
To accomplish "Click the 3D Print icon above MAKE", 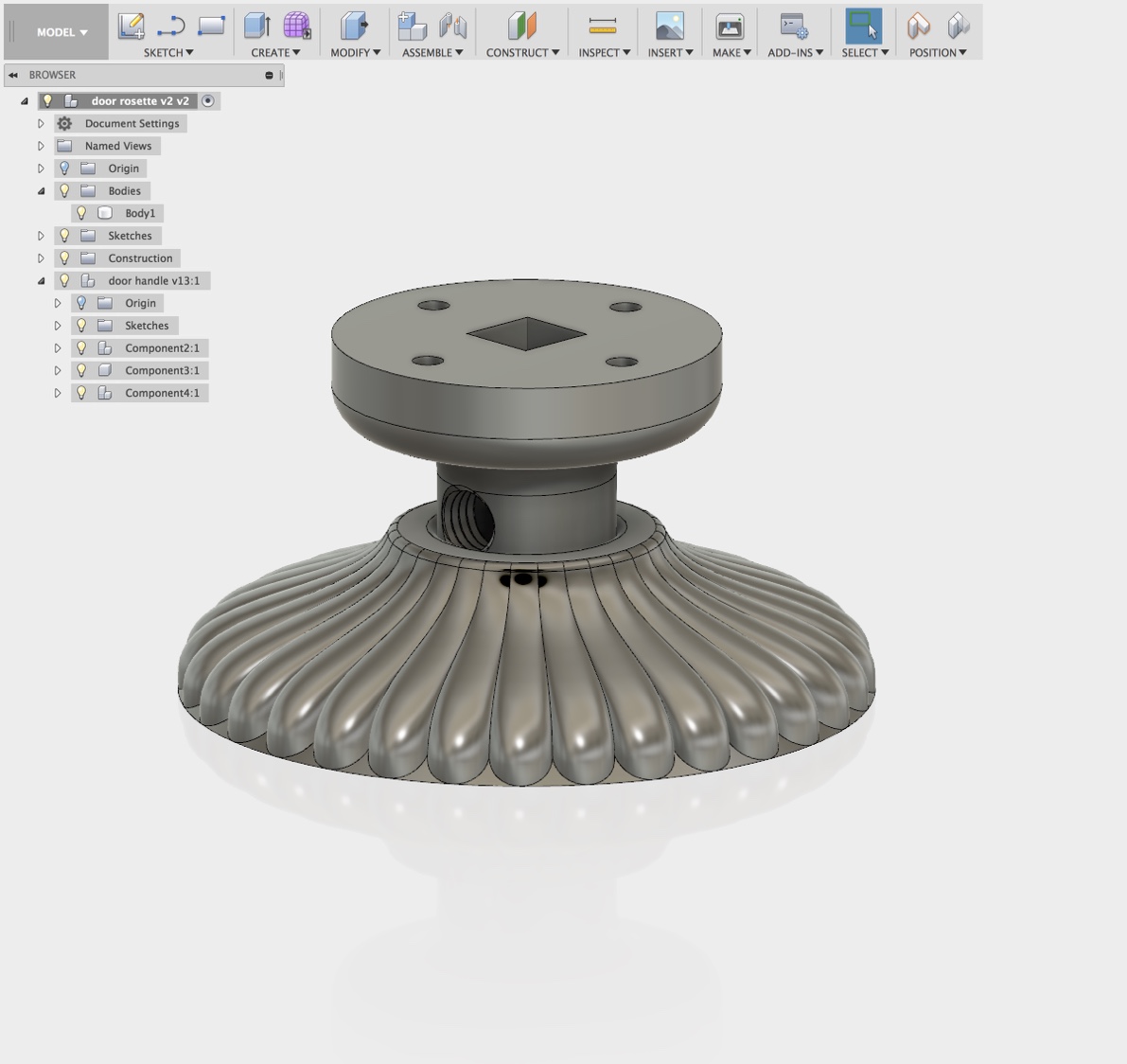I will (x=730, y=27).
